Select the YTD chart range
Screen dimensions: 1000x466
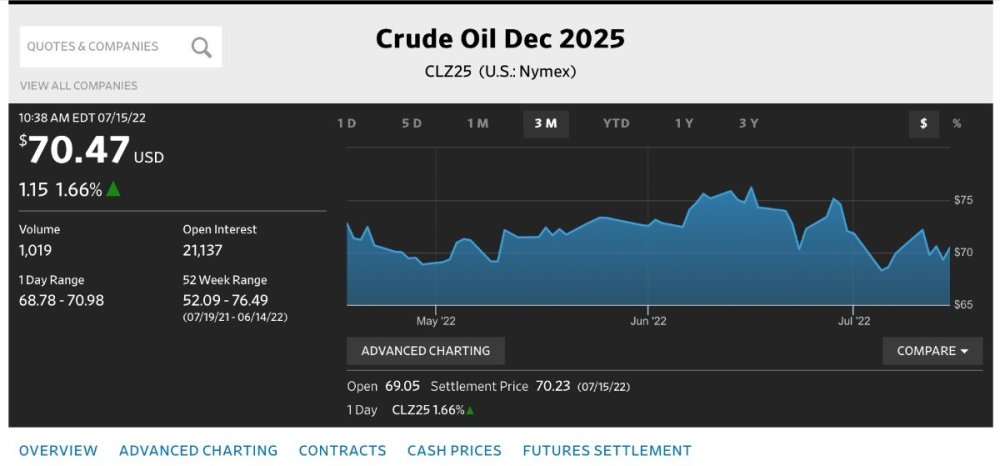[x=616, y=124]
